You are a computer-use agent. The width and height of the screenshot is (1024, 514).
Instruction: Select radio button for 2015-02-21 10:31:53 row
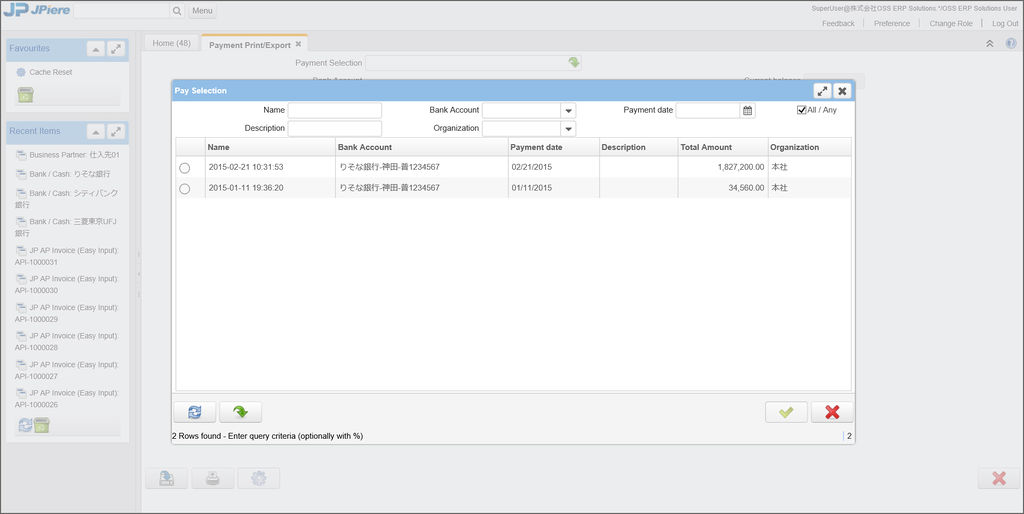tap(184, 168)
